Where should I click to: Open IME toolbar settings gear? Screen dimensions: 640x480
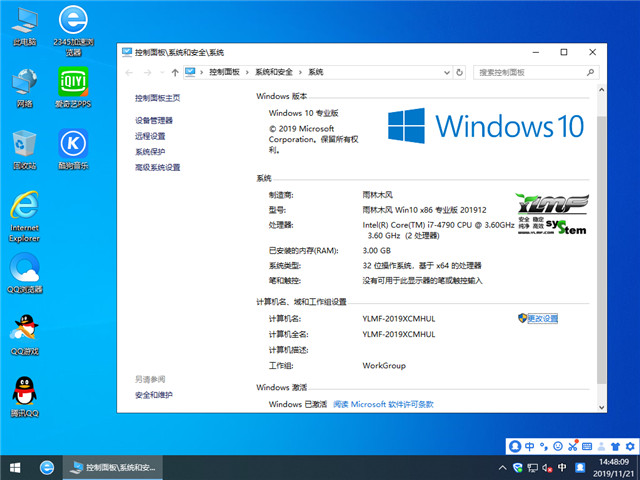click(630, 446)
